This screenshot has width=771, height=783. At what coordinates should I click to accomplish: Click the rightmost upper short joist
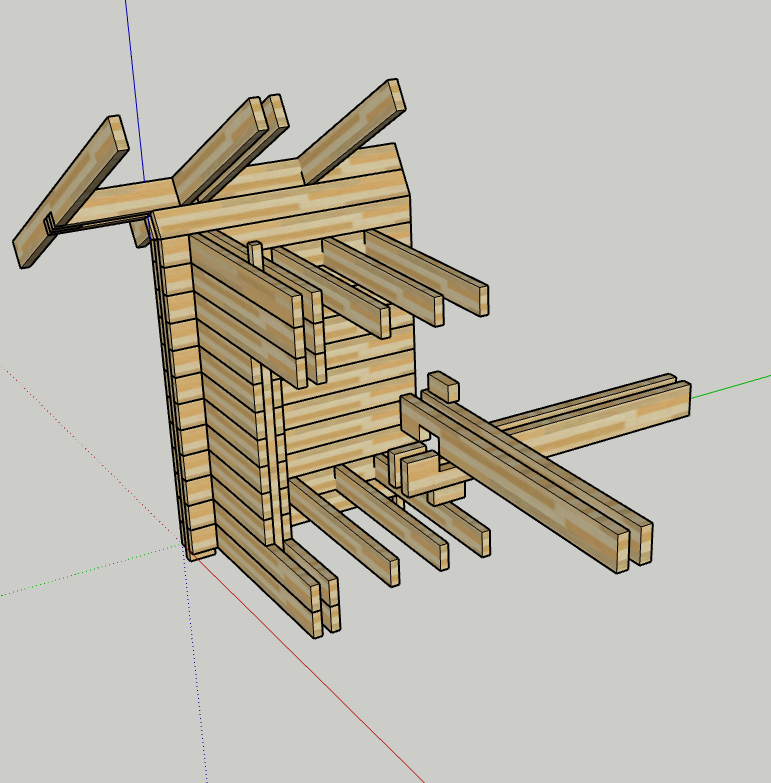click(x=427, y=272)
